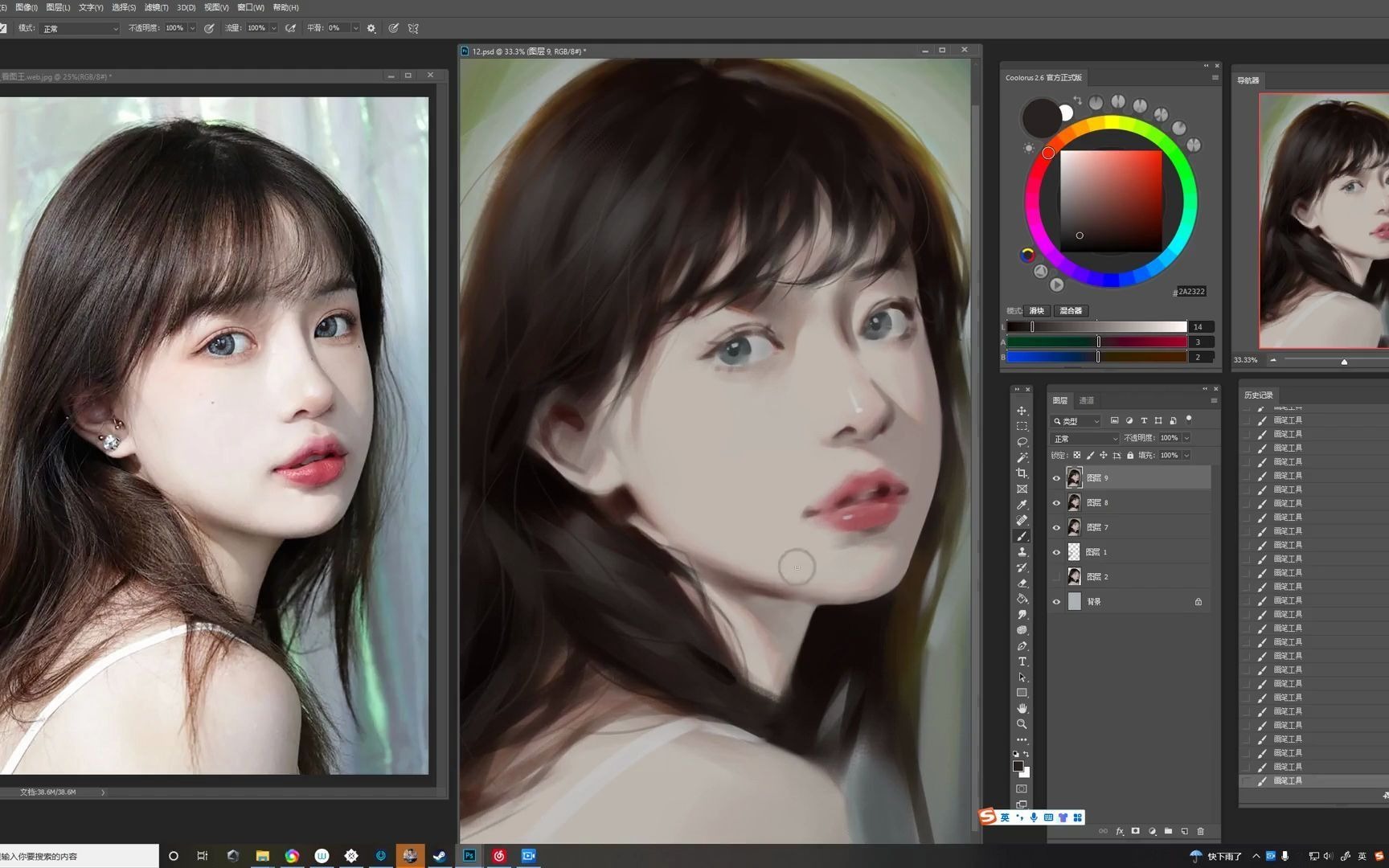The image size is (1389, 868).
Task: Select the Lasso tool
Action: 1022,442
